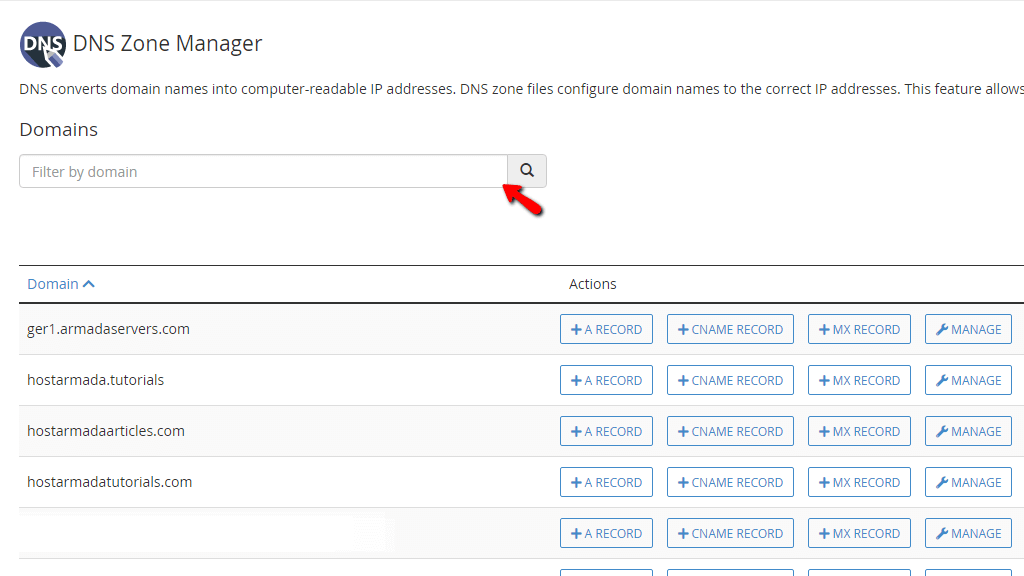Add A record for hostarmadaarticles.com

pos(606,431)
